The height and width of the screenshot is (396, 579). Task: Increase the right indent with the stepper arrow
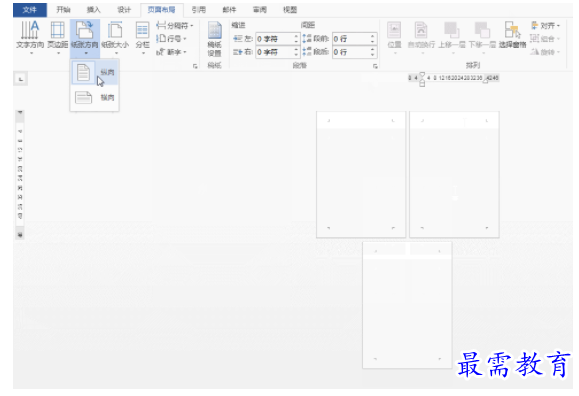click(296, 50)
